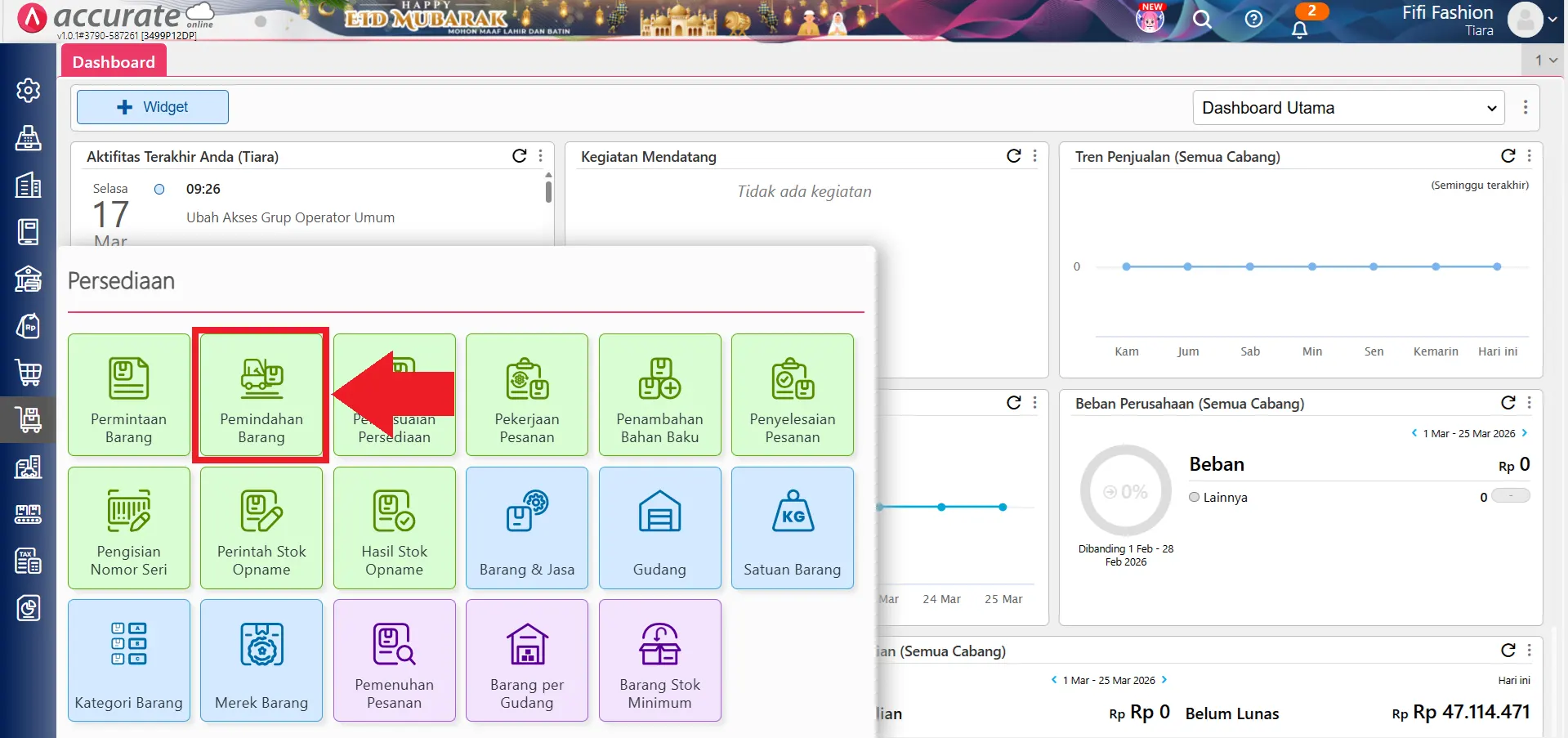Select activity timeline circle at 09:26
Screen dimensions: 1568x738
[x=159, y=190]
